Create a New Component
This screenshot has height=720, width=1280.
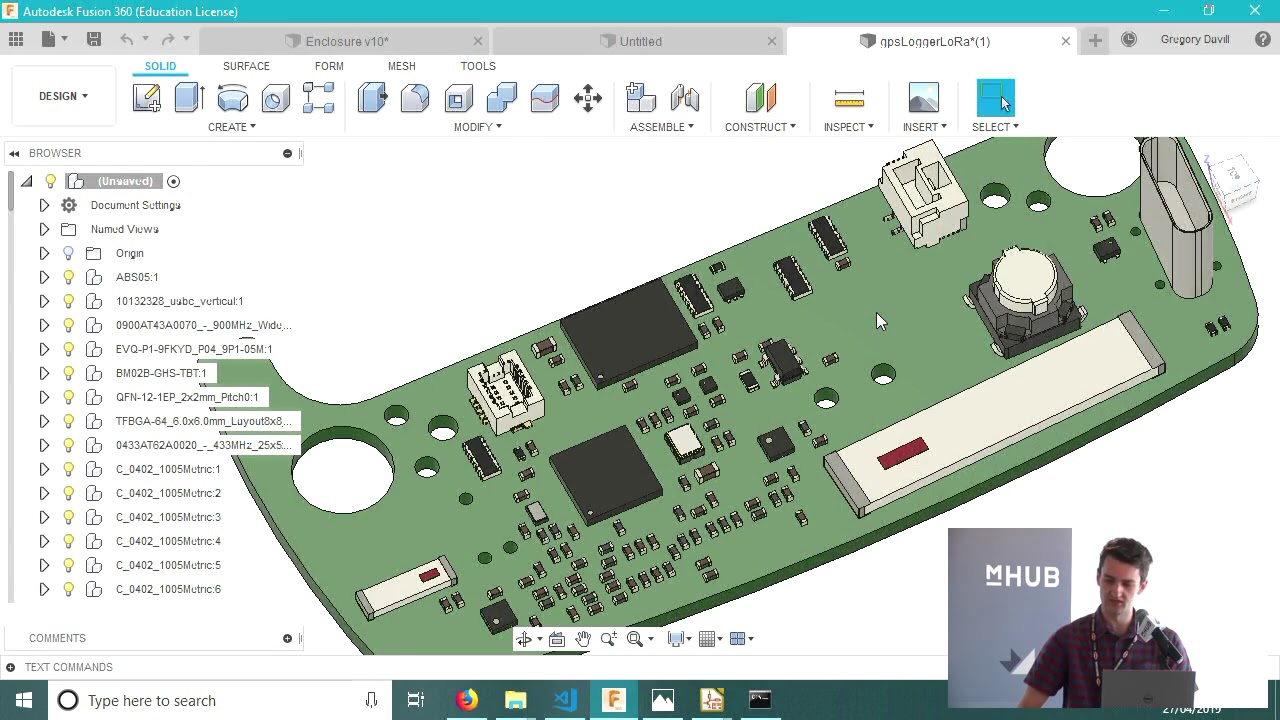click(x=641, y=98)
